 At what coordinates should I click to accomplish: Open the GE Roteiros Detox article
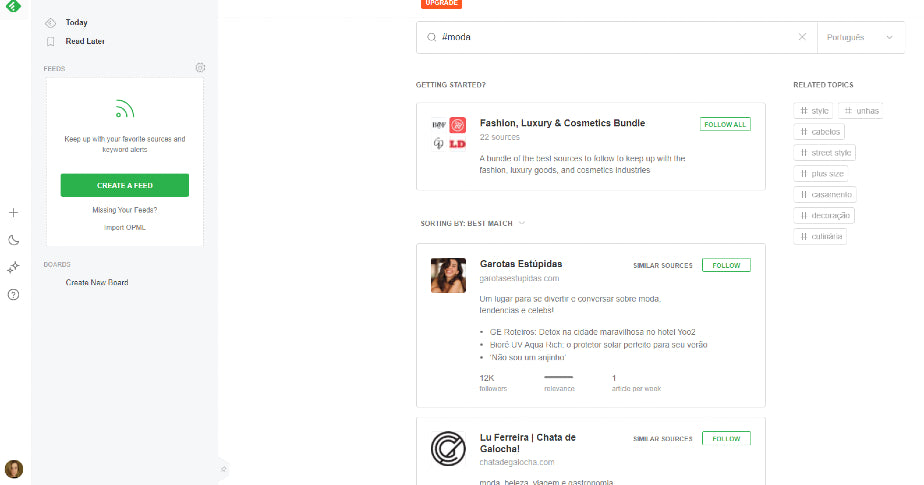click(592, 332)
